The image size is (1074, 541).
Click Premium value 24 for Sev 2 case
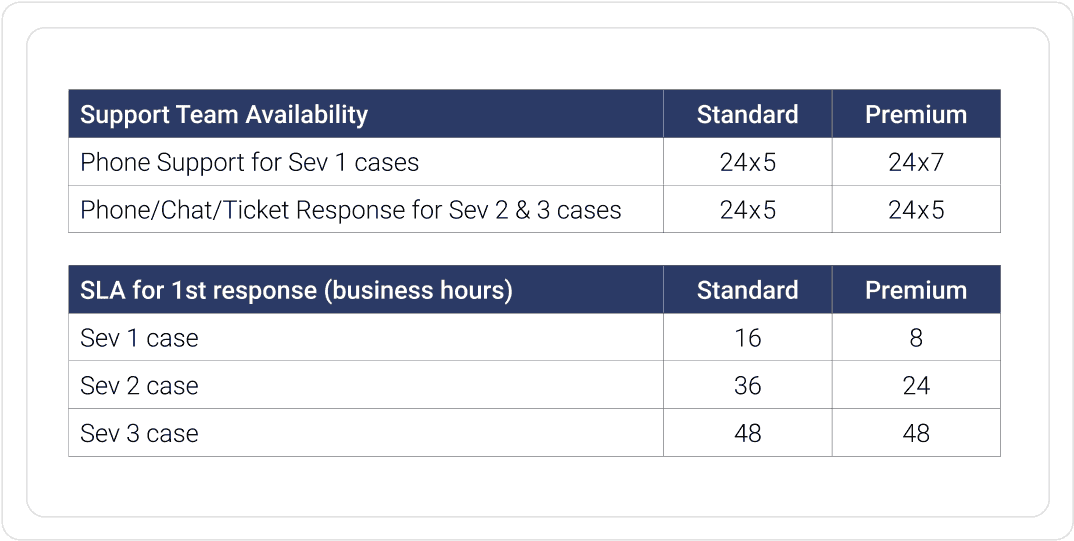[x=916, y=386]
